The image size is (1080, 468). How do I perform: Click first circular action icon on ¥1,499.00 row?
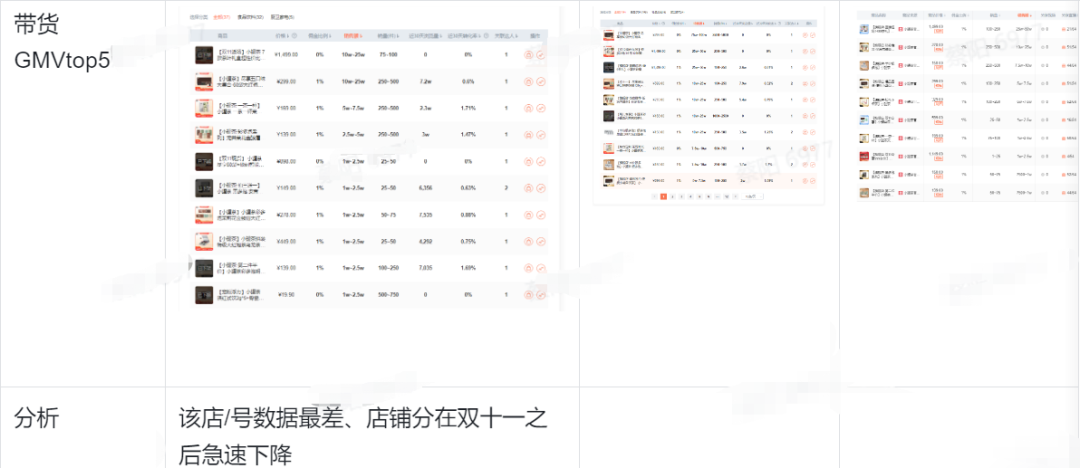coord(527,56)
